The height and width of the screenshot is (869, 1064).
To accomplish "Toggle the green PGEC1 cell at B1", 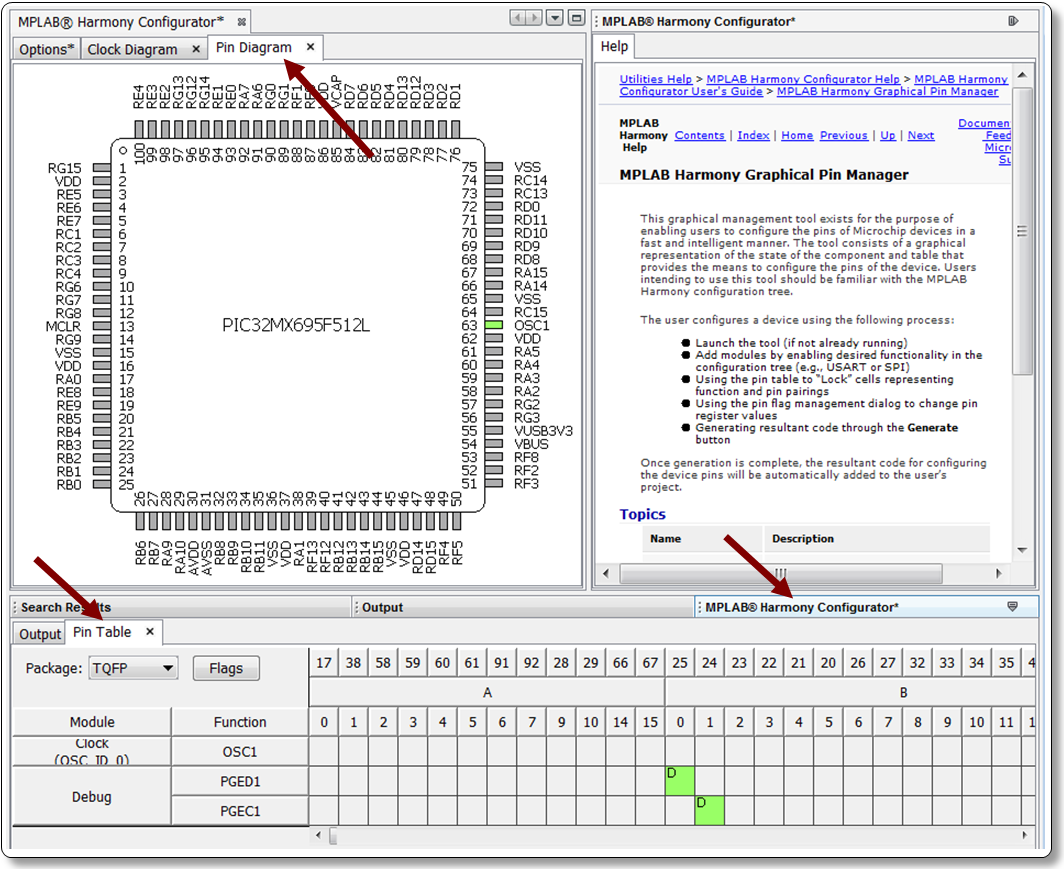I will [x=709, y=810].
